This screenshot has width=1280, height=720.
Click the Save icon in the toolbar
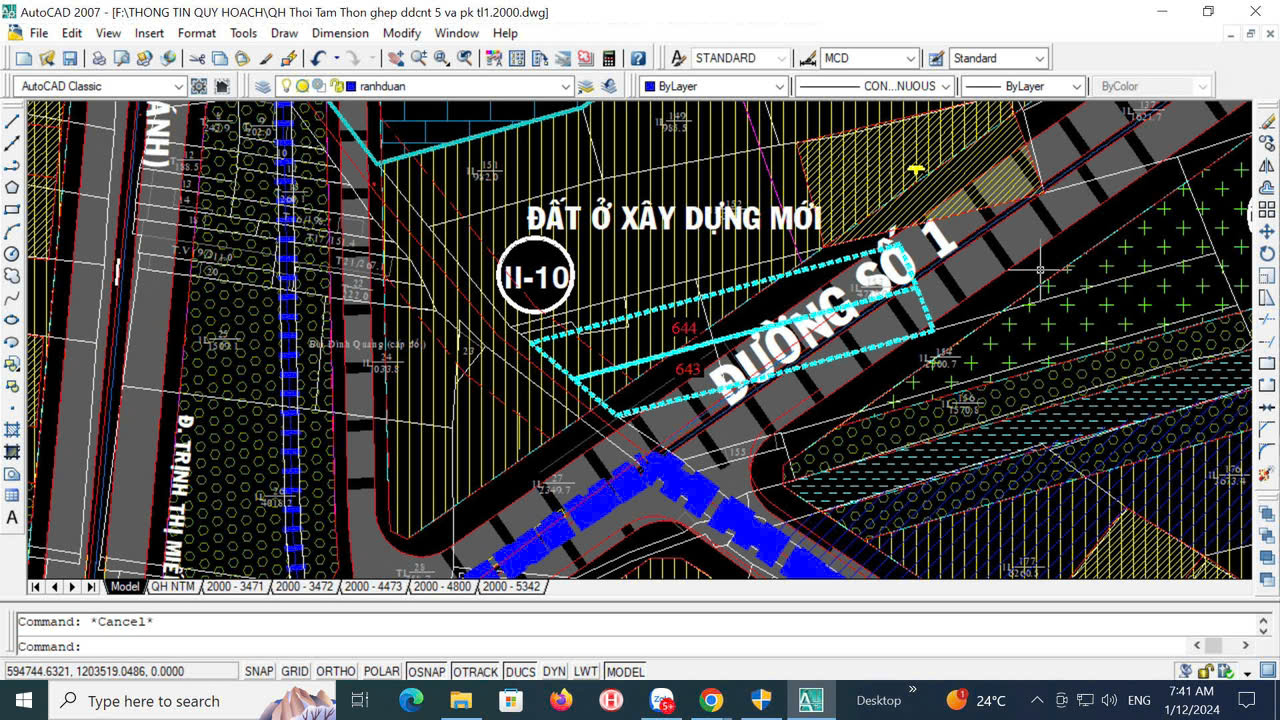click(x=70, y=59)
